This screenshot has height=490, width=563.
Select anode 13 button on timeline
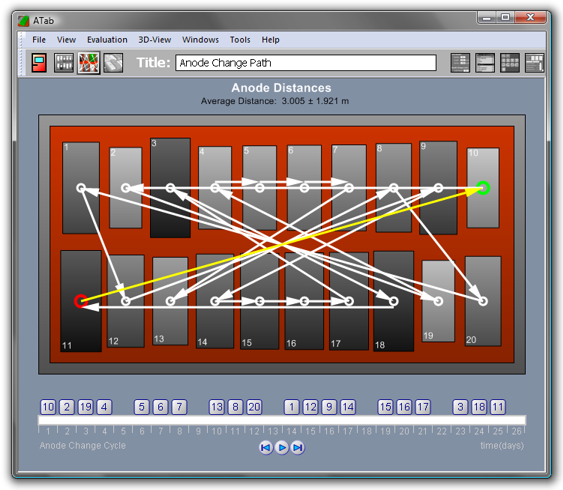pyautogui.click(x=217, y=407)
